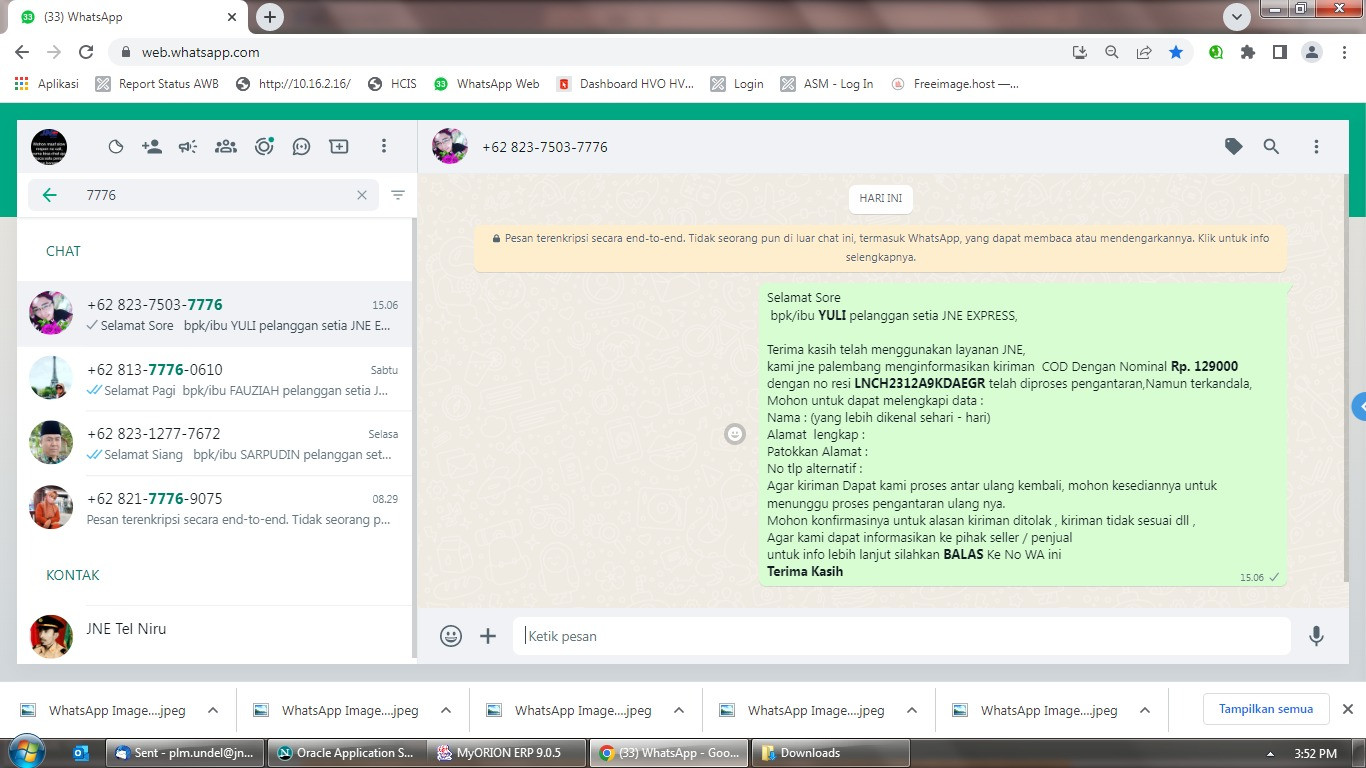Image resolution: width=1366 pixels, height=768 pixels.
Task: Click the Ketik pesan message field
Action: [x=903, y=636]
